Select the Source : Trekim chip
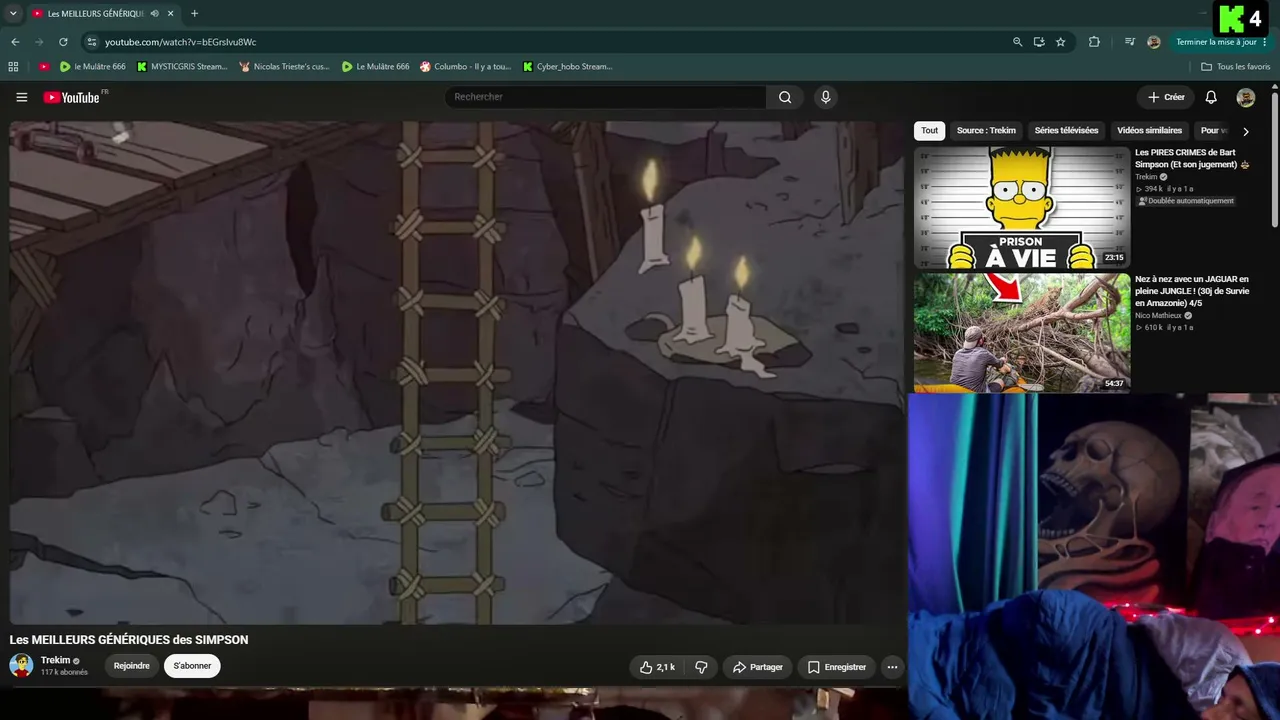The image size is (1280, 720). (x=986, y=131)
